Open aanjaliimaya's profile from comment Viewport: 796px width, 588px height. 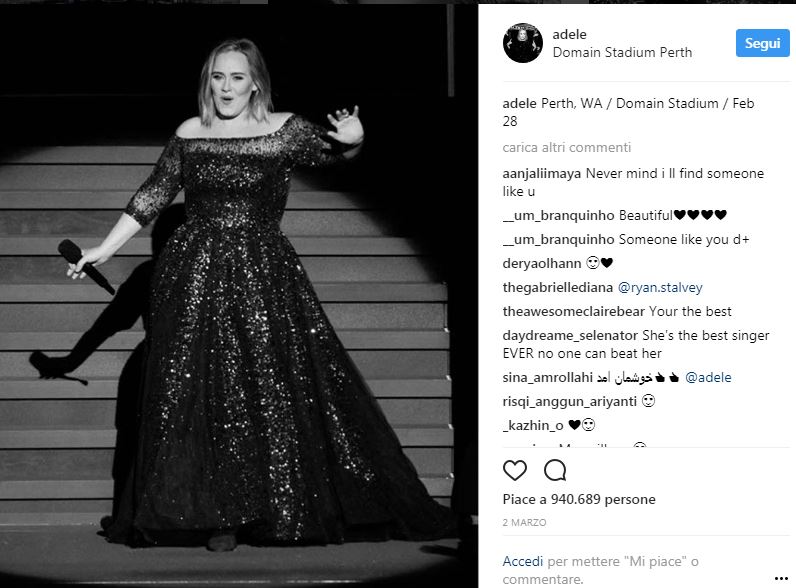[542, 173]
